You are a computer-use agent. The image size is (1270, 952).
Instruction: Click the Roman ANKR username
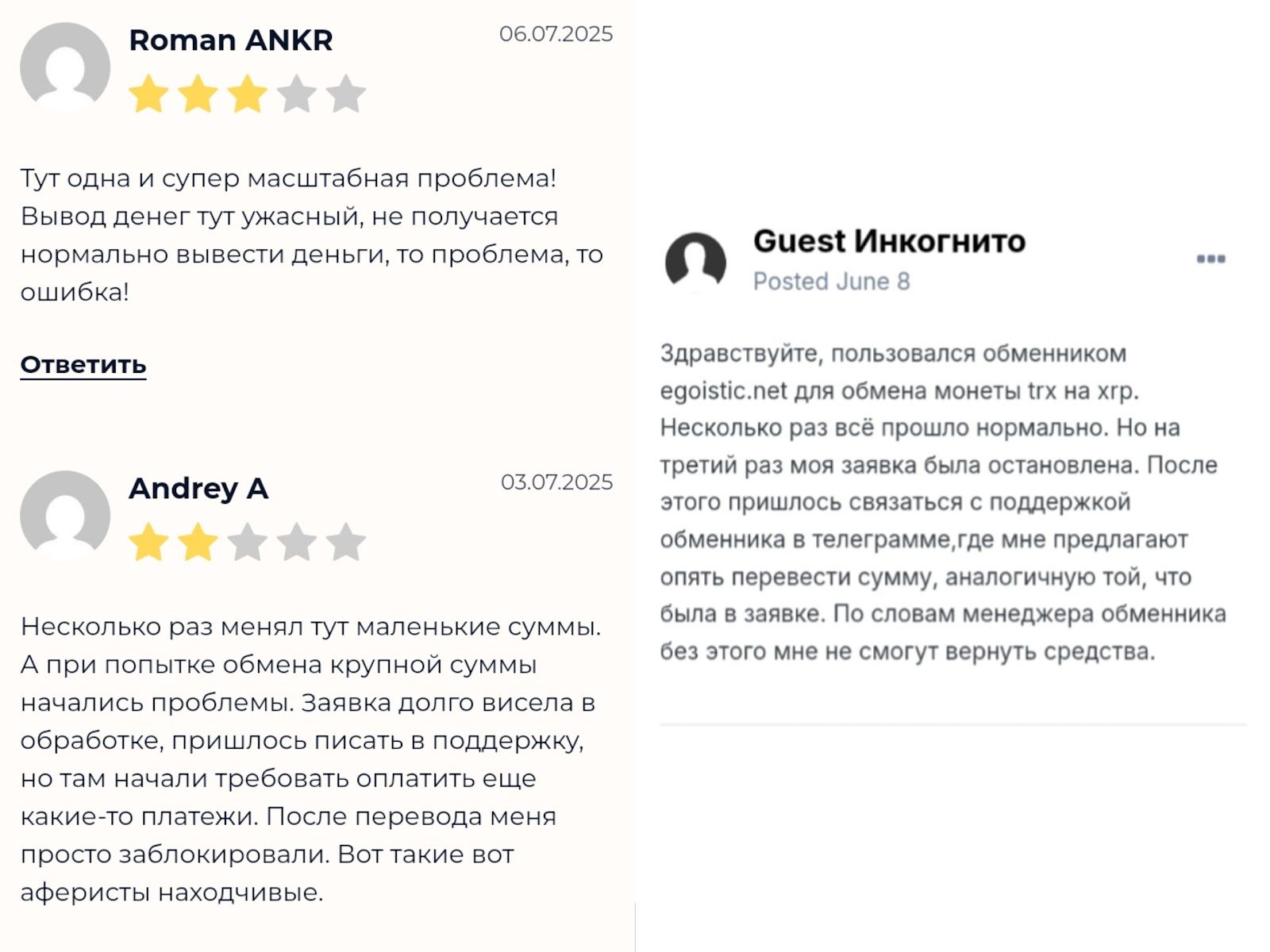230,40
